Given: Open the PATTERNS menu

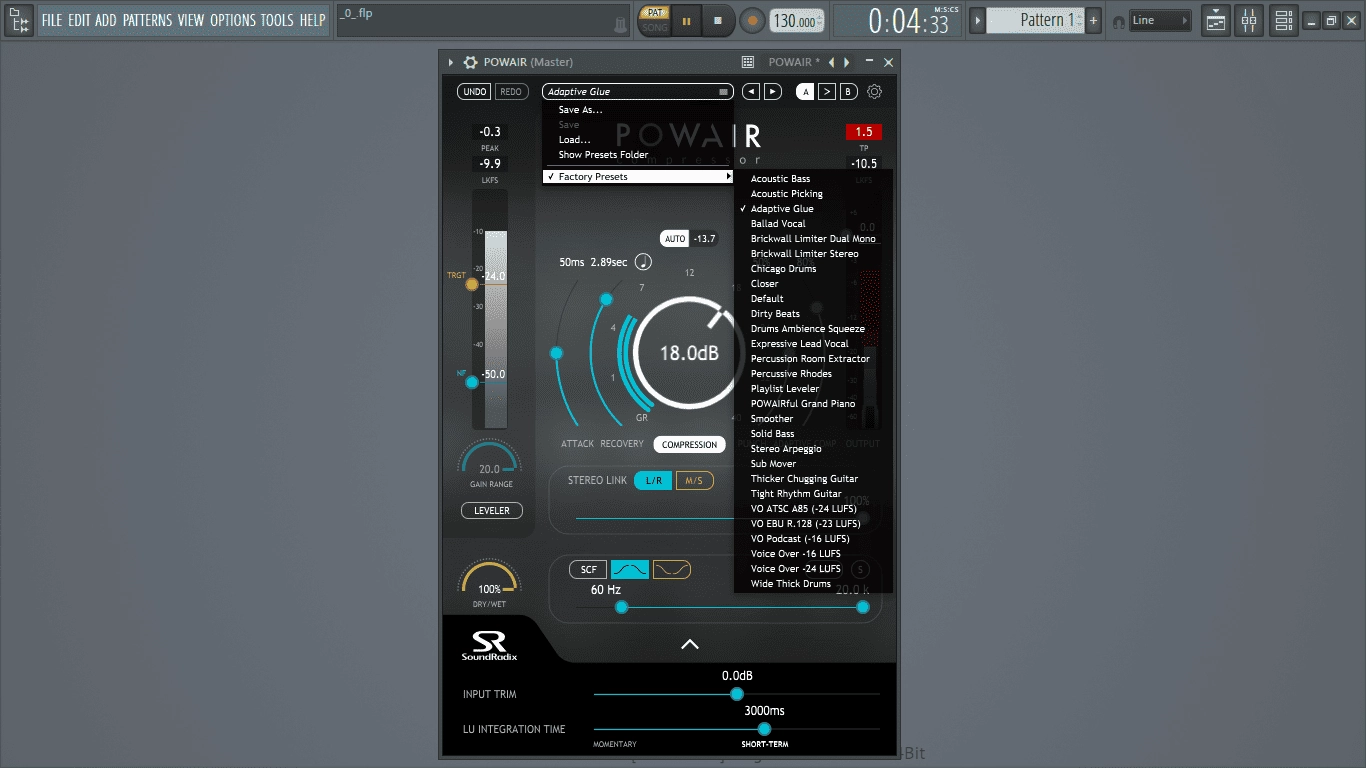Looking at the screenshot, I should click(x=148, y=20).
